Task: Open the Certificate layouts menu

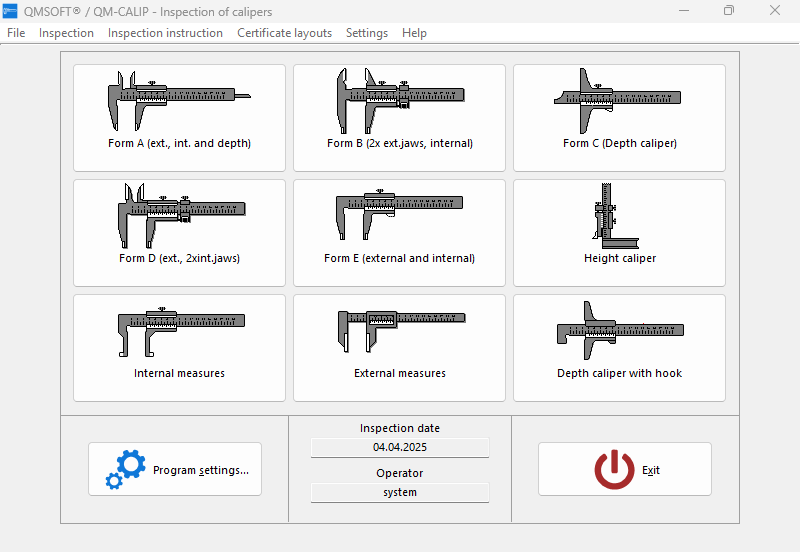Action: click(x=285, y=33)
